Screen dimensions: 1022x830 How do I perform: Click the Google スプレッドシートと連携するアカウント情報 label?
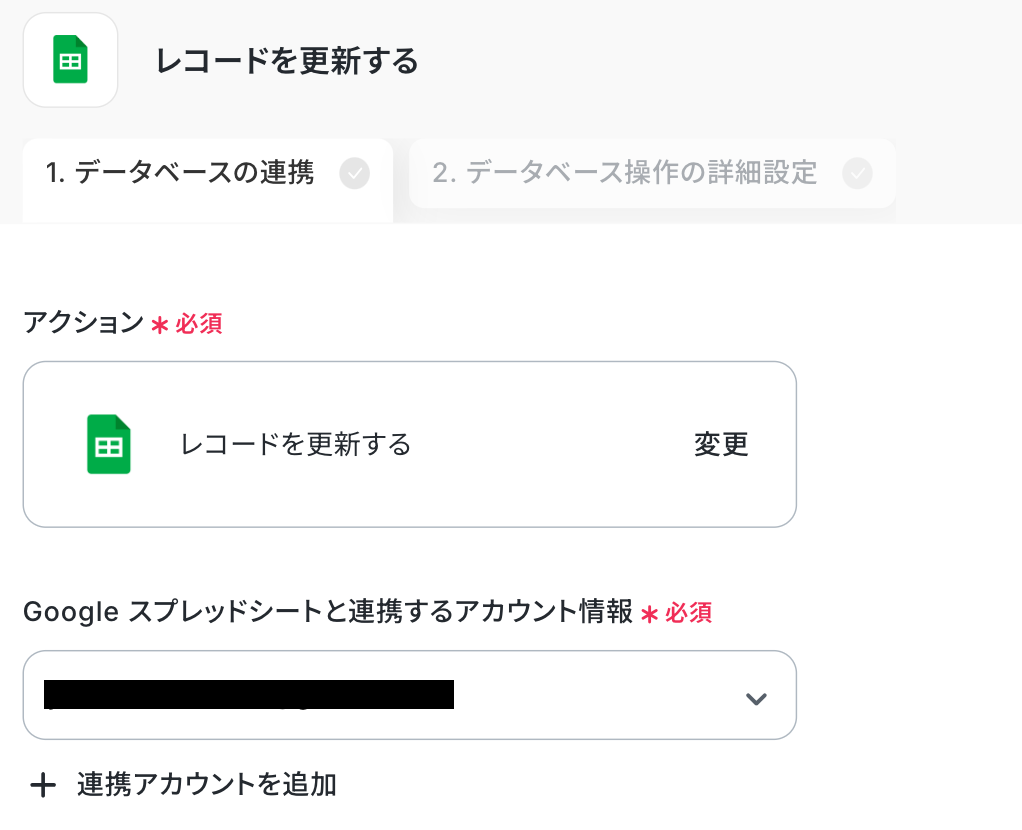click(327, 612)
